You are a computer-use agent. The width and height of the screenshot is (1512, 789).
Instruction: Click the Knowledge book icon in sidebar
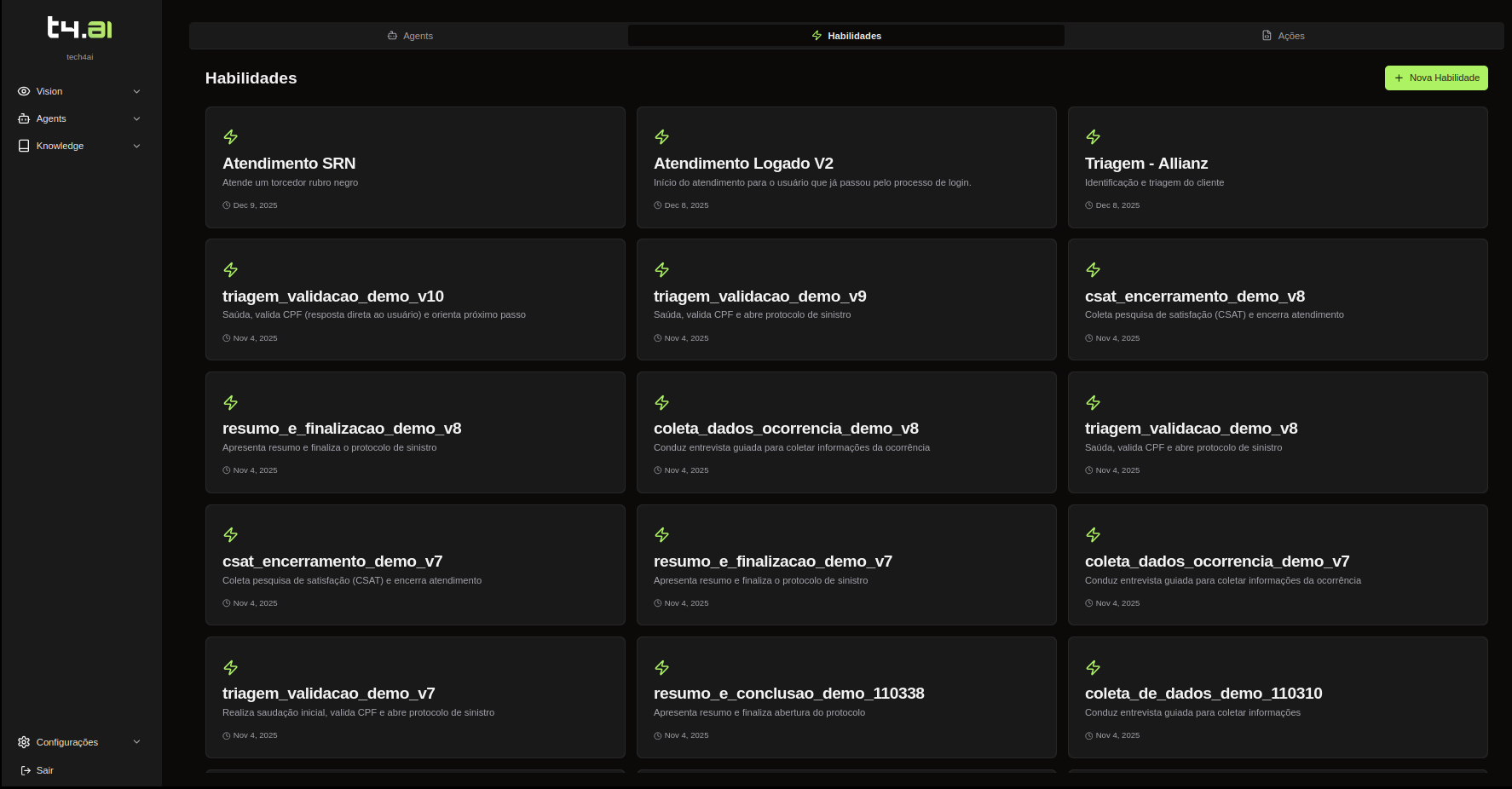tap(24, 146)
